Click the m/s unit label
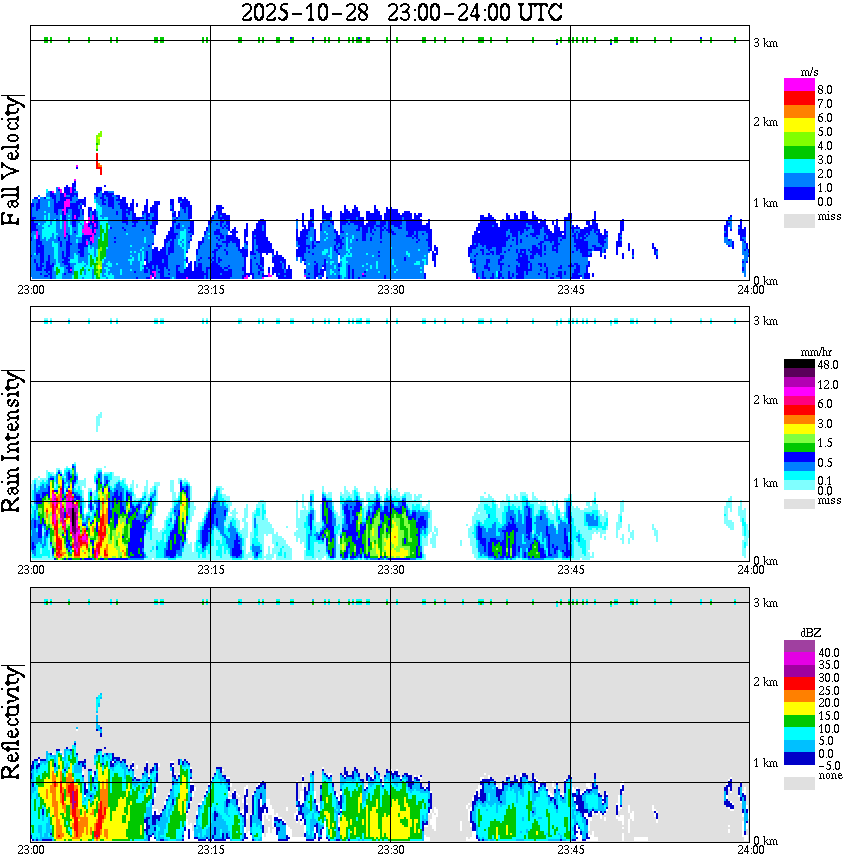The width and height of the screenshot is (850, 868). [809, 73]
